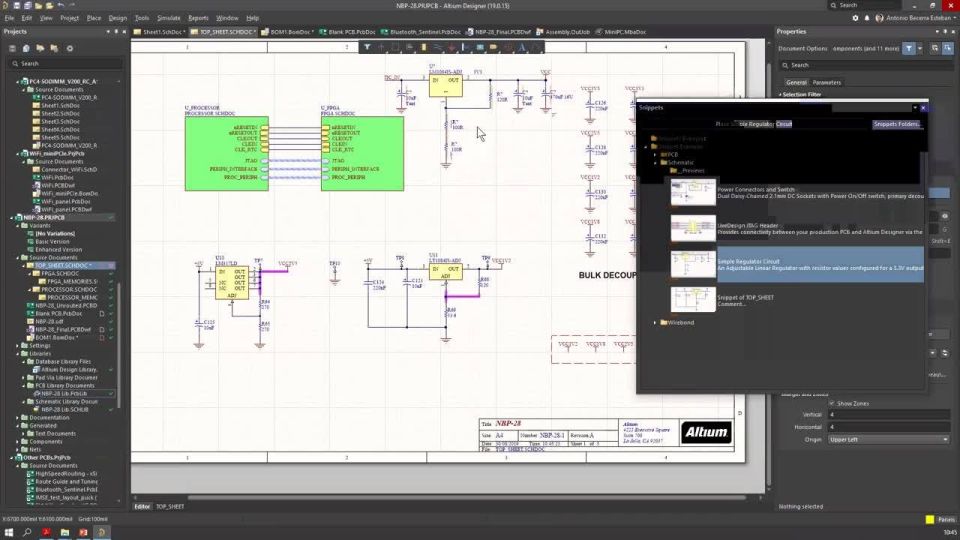Viewport: 960px width, 540px height.
Task: Collapse the PC4-SODIMM project tree node
Action: click(18, 81)
